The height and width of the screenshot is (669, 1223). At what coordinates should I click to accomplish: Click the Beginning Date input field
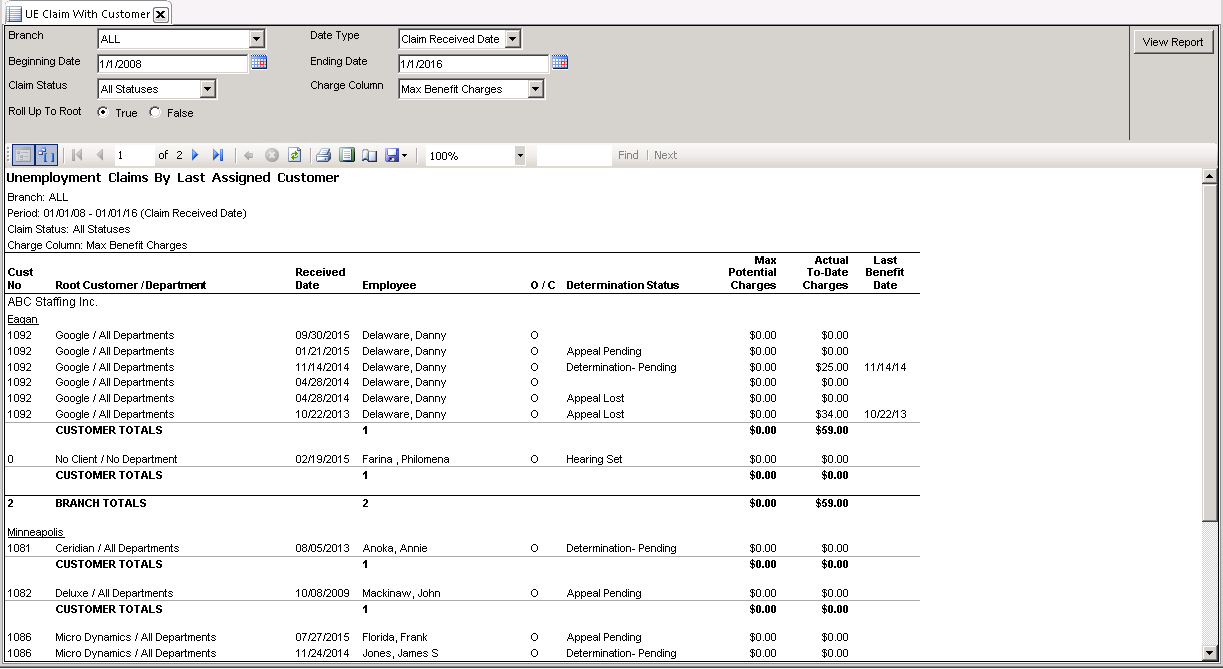click(172, 64)
